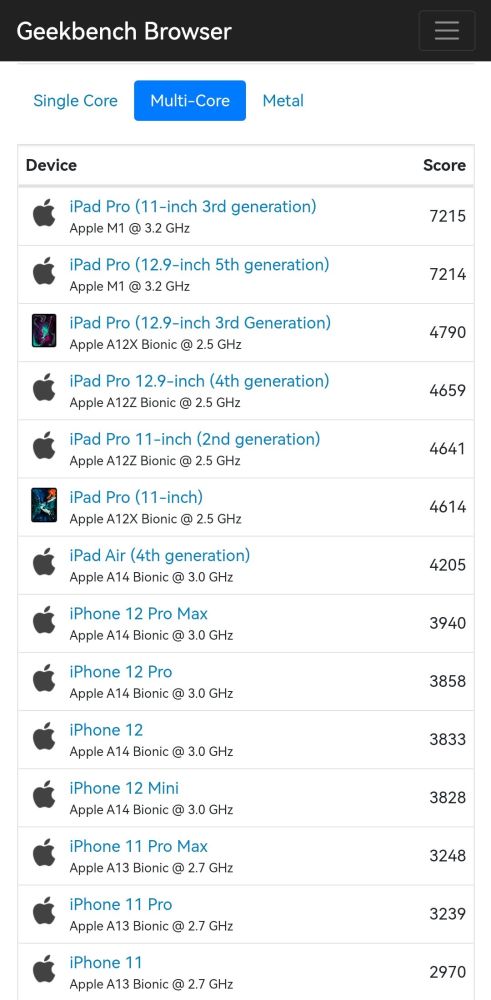Click Apple logo beside the iPhone 11 row

click(x=44, y=968)
